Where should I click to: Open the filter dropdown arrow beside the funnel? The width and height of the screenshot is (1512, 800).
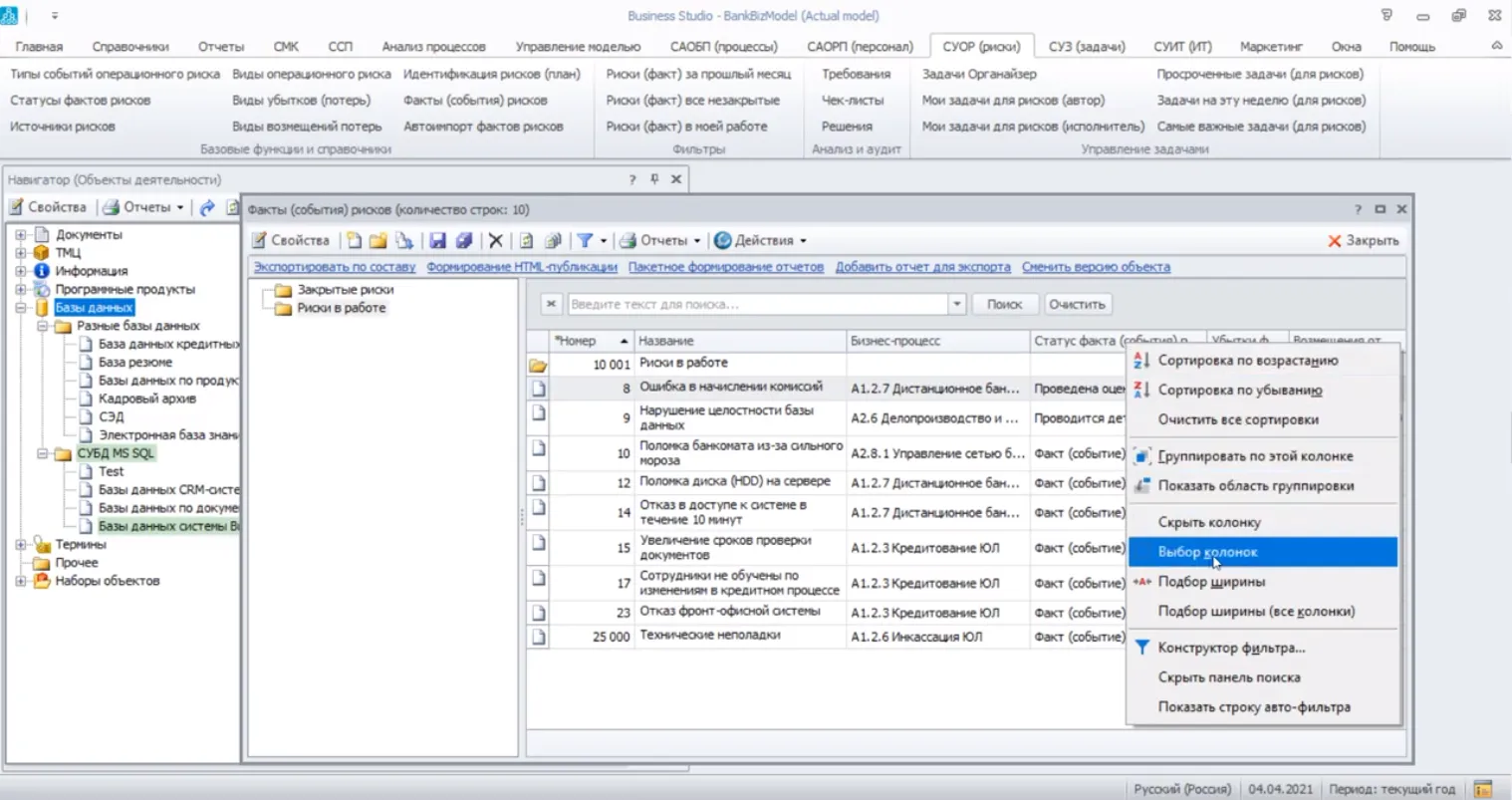(603, 240)
